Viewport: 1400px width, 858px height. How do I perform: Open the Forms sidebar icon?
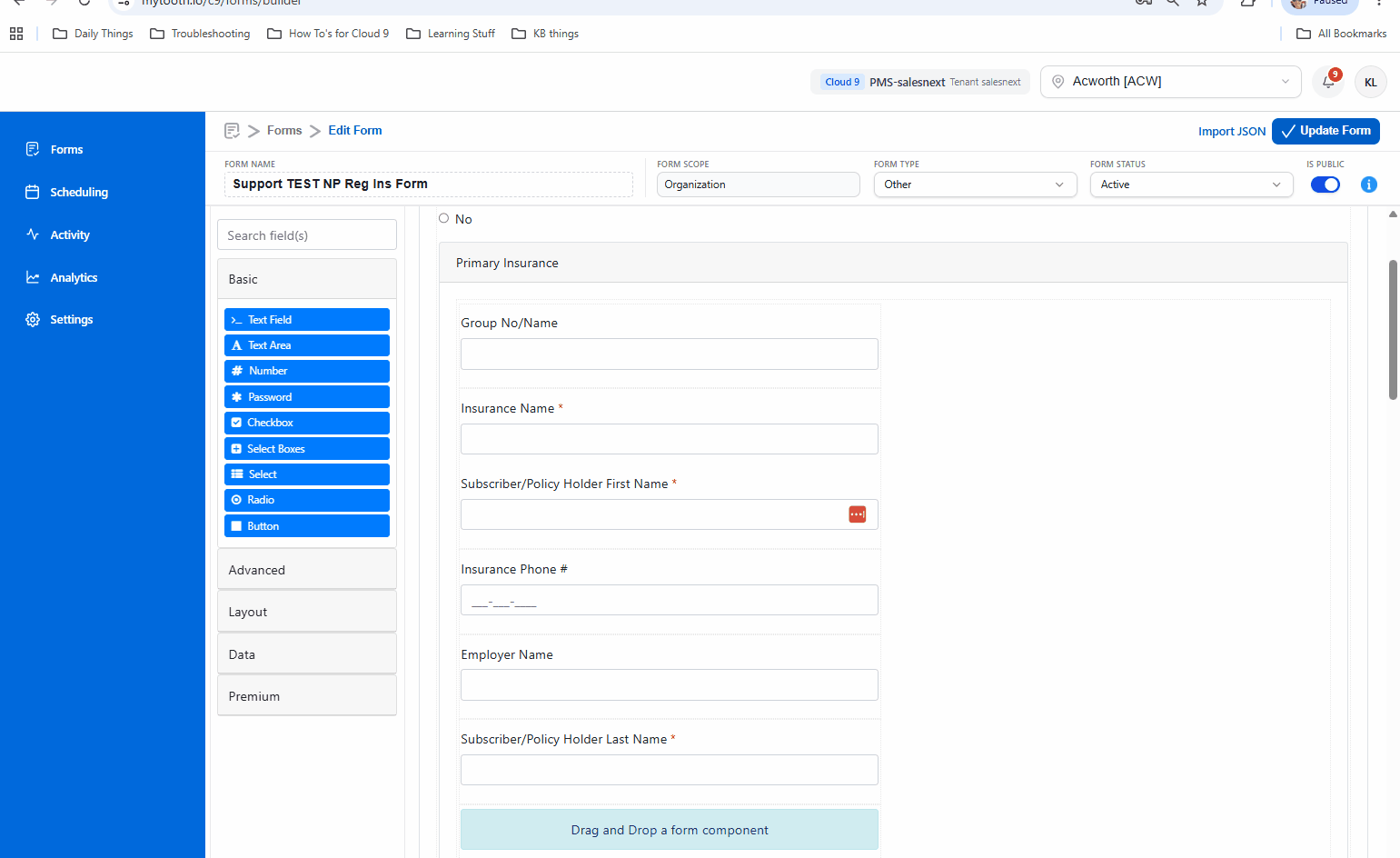coord(33,149)
